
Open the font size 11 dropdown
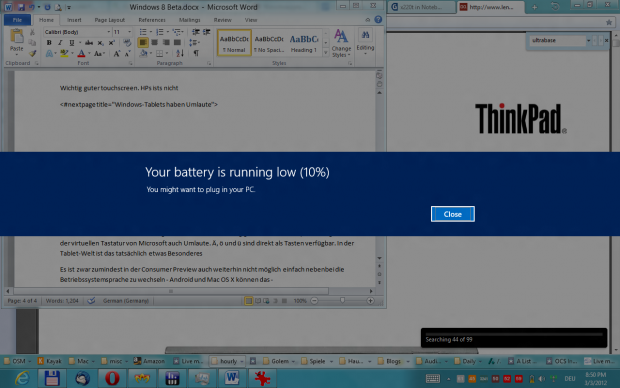coord(129,32)
